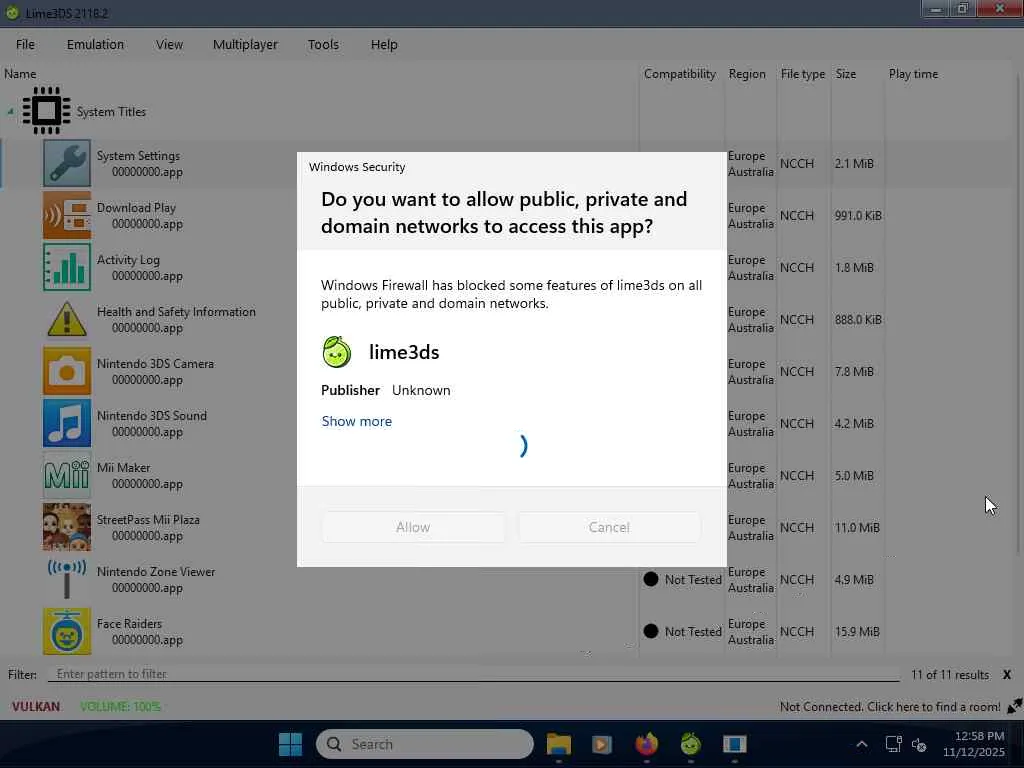Click the multiplayer connection plug icon

coord(1014,706)
